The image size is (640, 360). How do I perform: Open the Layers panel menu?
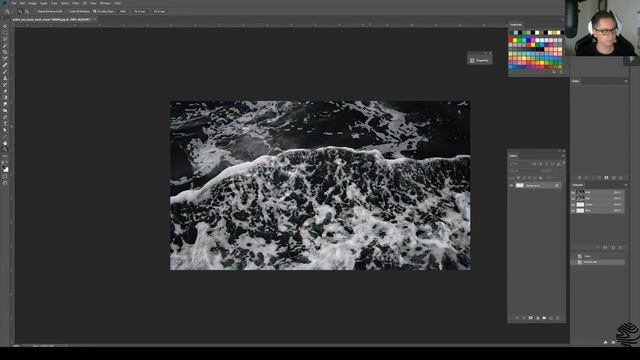pyautogui.click(x=563, y=155)
